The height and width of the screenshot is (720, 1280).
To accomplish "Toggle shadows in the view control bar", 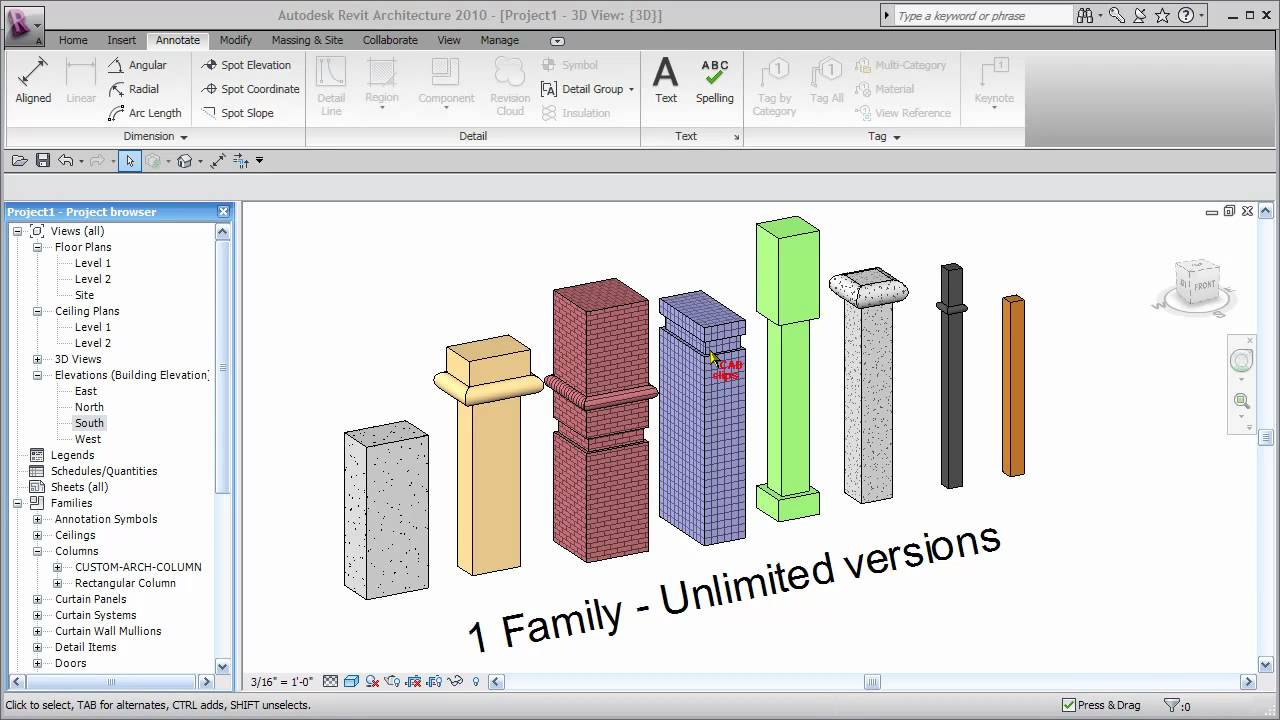I will [373, 681].
